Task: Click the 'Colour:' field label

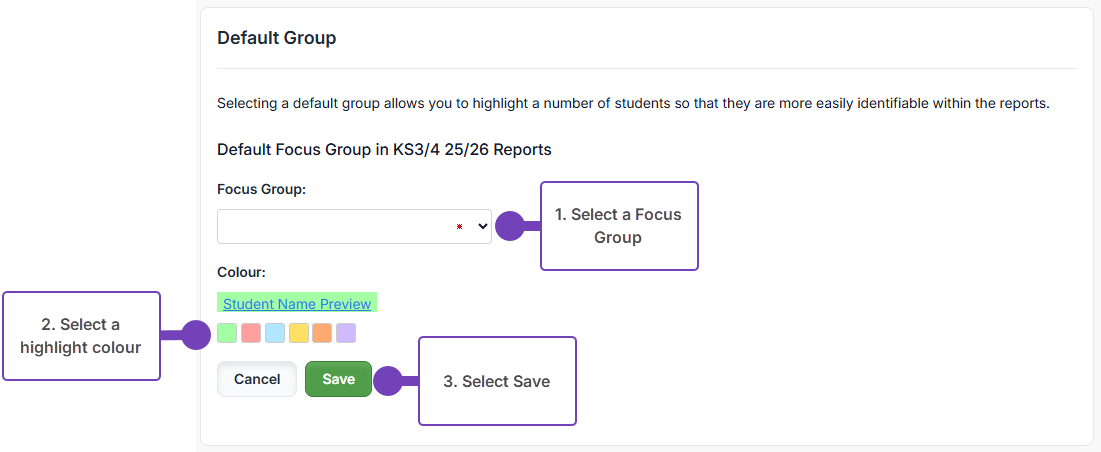Action: [x=241, y=271]
